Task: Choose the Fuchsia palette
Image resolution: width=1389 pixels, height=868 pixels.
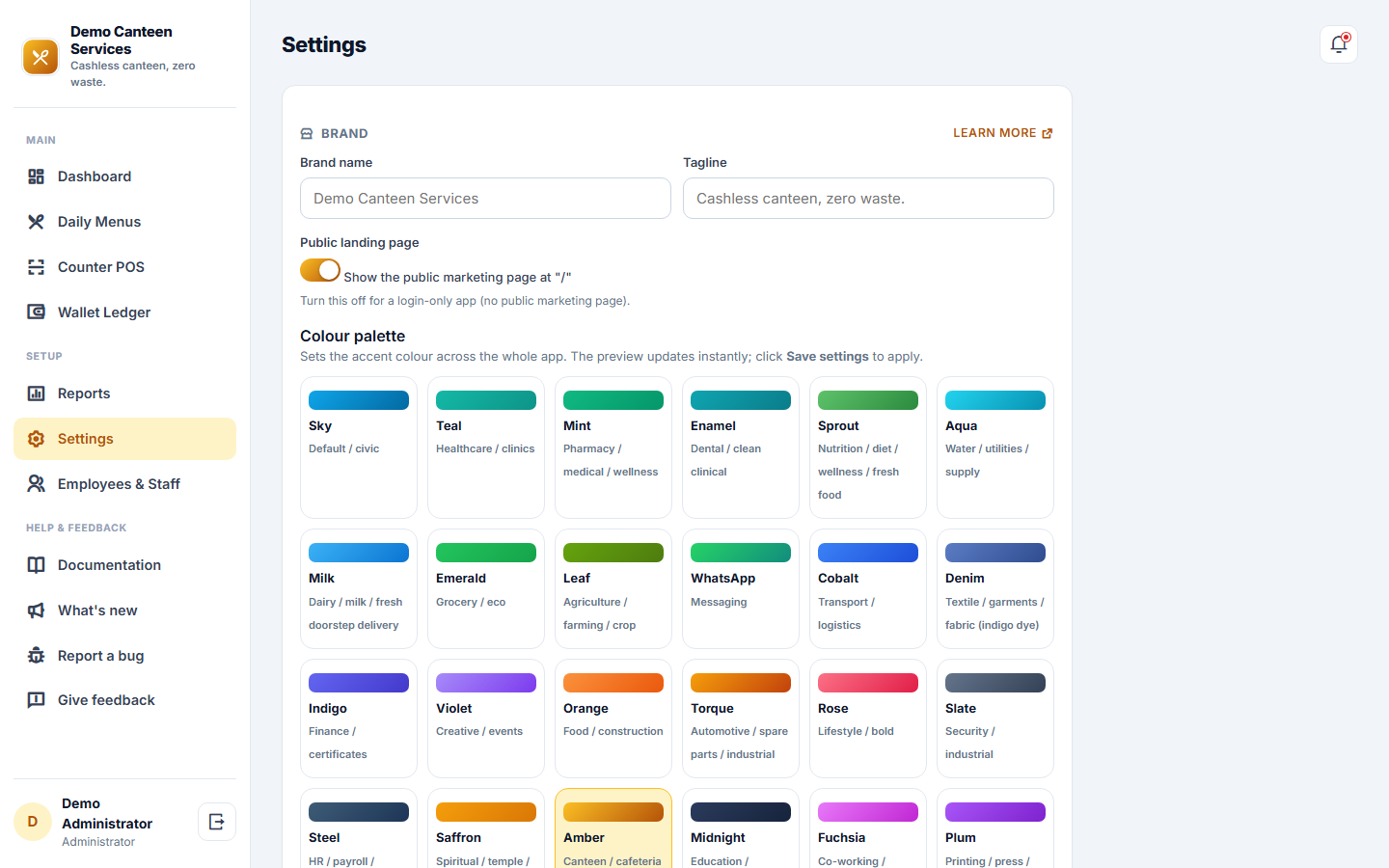Action: (x=868, y=828)
